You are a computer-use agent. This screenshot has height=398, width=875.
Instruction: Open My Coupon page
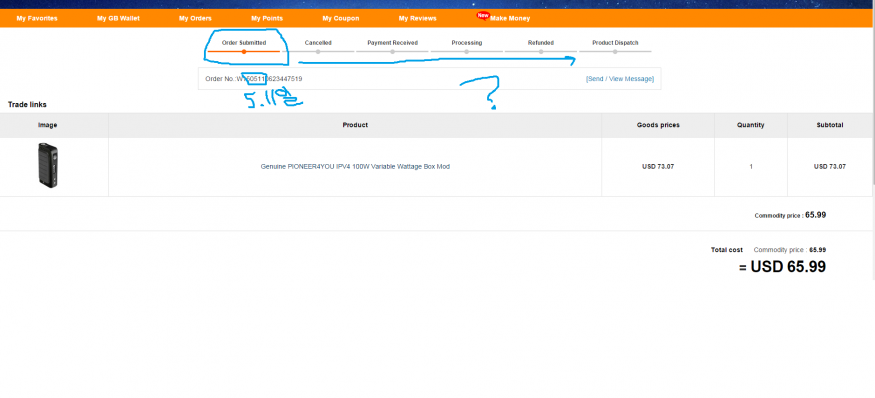tap(341, 18)
